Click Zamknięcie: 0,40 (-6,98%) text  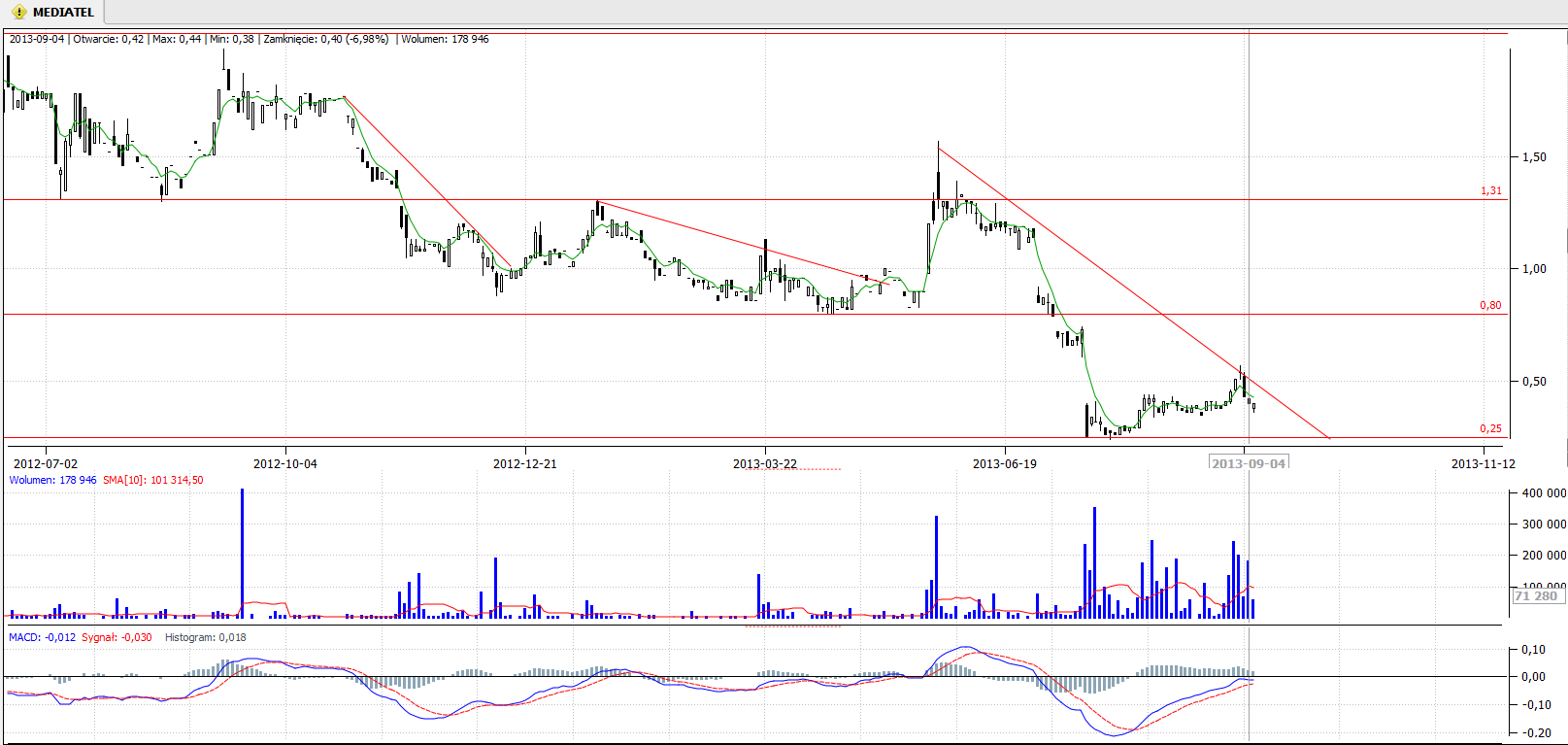(x=326, y=39)
